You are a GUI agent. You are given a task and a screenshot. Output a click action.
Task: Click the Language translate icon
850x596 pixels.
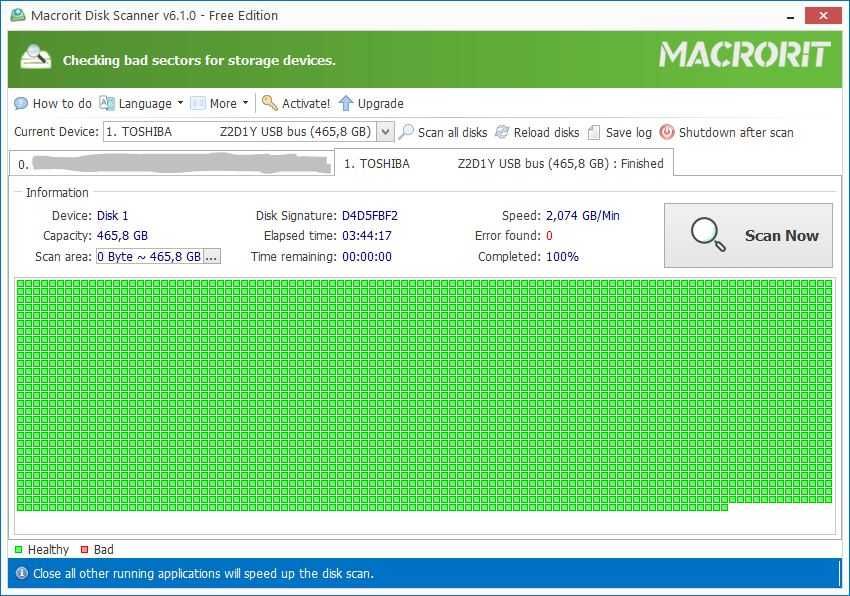point(107,103)
